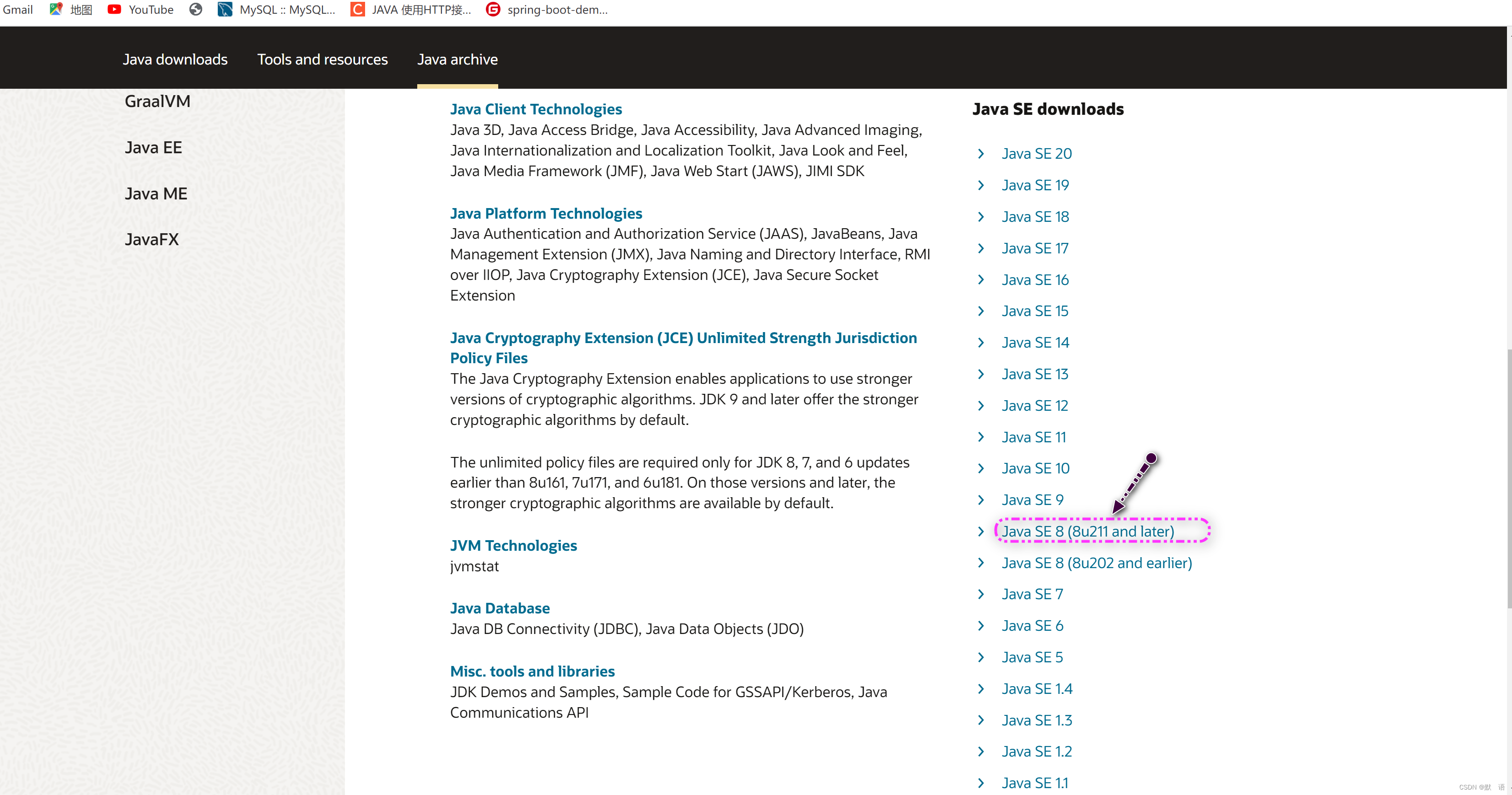The height and width of the screenshot is (795, 1512).
Task: Click the chevron next to Java SE 17
Action: (x=981, y=248)
